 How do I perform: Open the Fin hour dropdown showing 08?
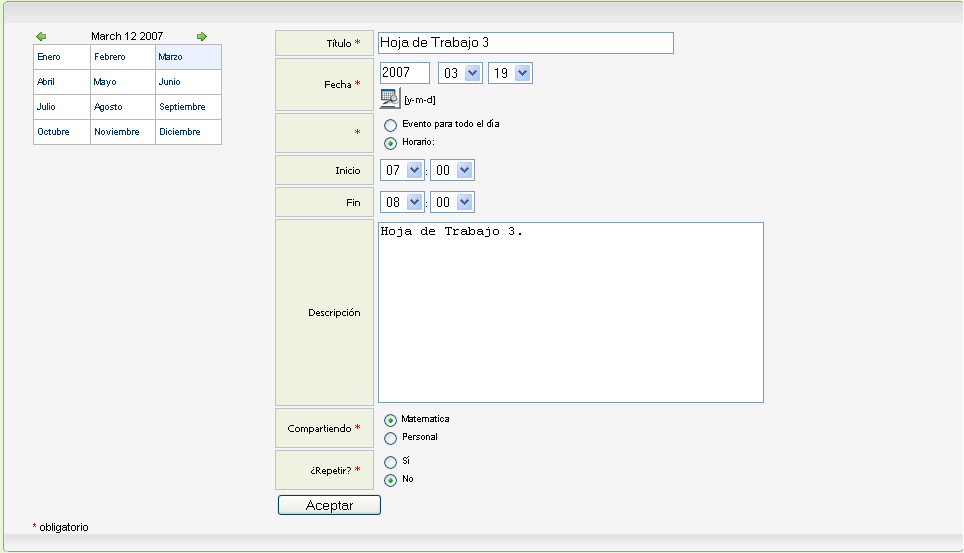pyautogui.click(x=403, y=202)
